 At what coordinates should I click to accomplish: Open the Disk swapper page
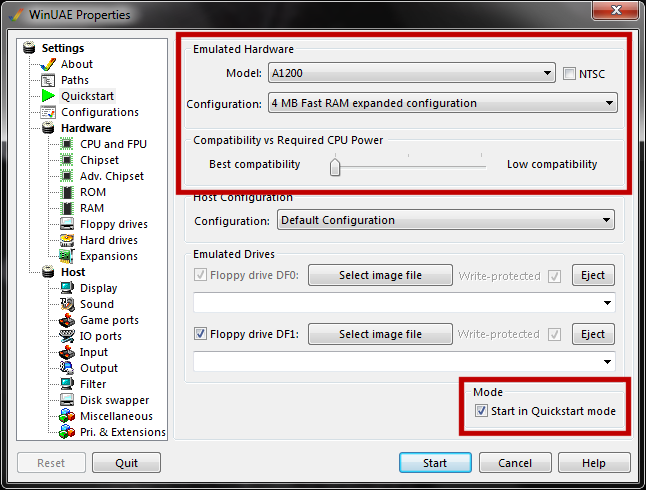pyautogui.click(x=115, y=400)
